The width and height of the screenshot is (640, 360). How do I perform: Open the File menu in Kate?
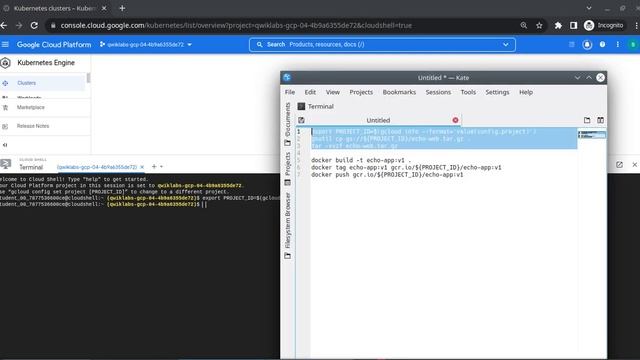[x=290, y=92]
